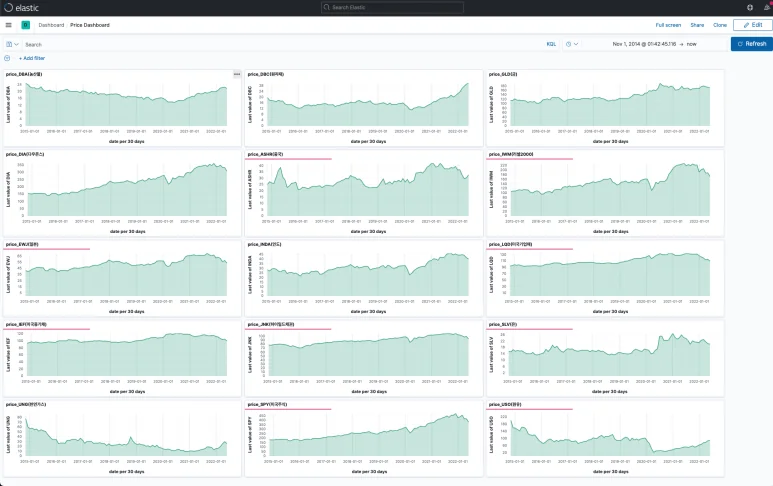
Task: Click the Elastic logo in header
Action: tap(21, 7)
